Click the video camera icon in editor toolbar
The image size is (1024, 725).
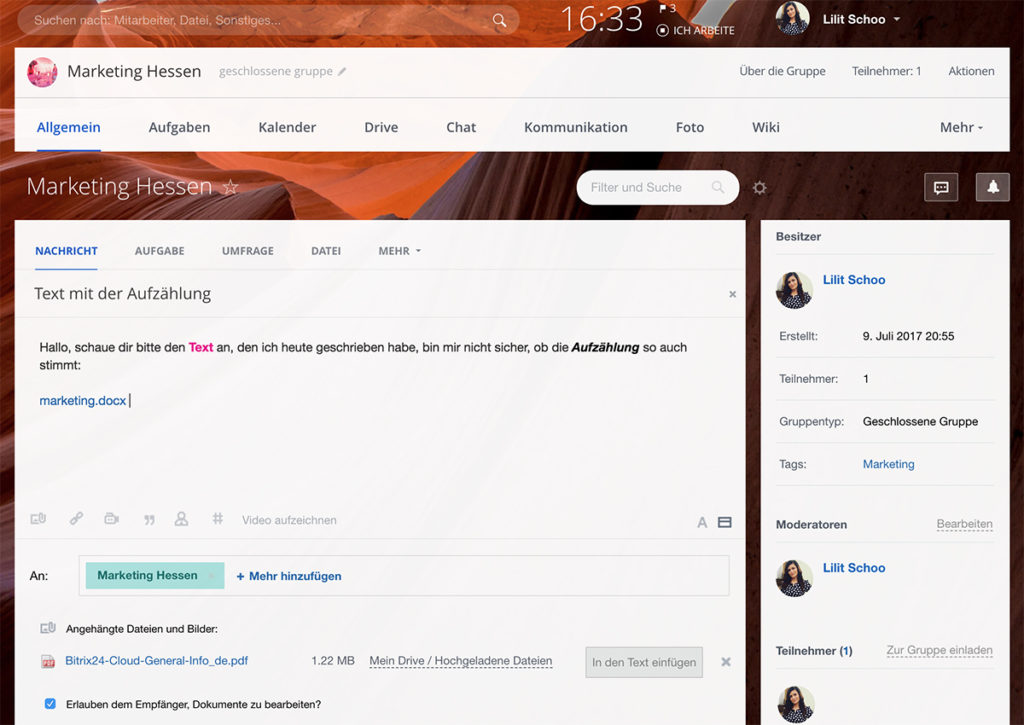(112, 519)
